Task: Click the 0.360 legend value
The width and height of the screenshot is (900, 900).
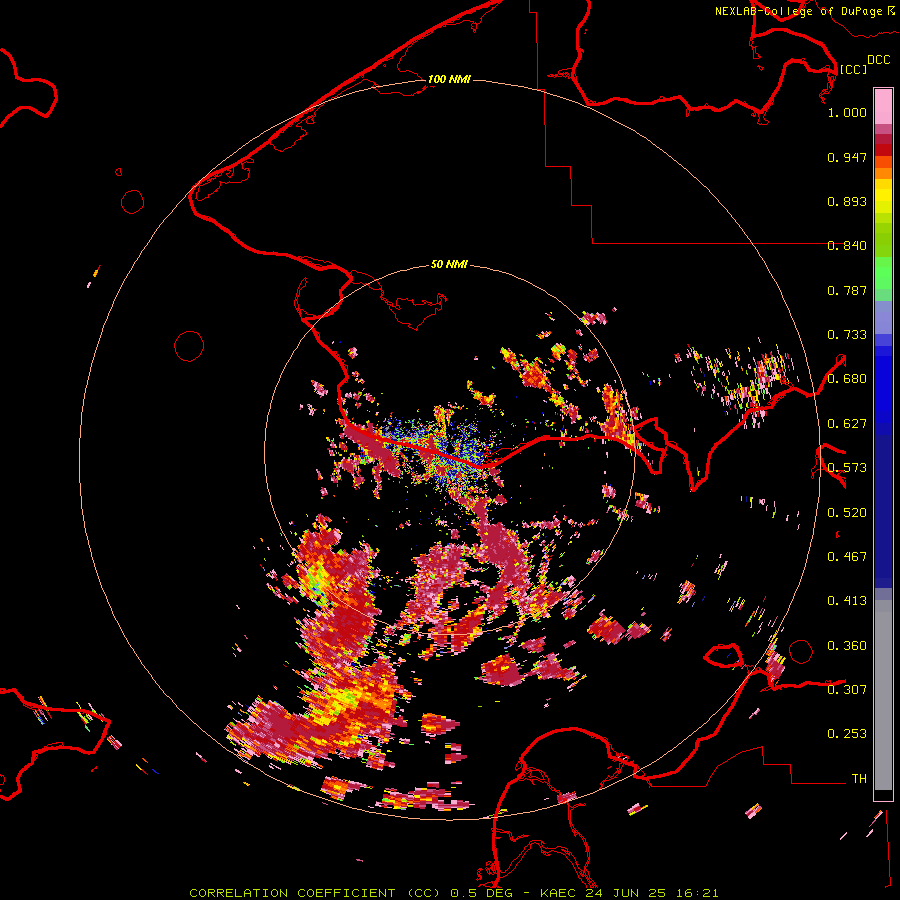Action: (847, 646)
